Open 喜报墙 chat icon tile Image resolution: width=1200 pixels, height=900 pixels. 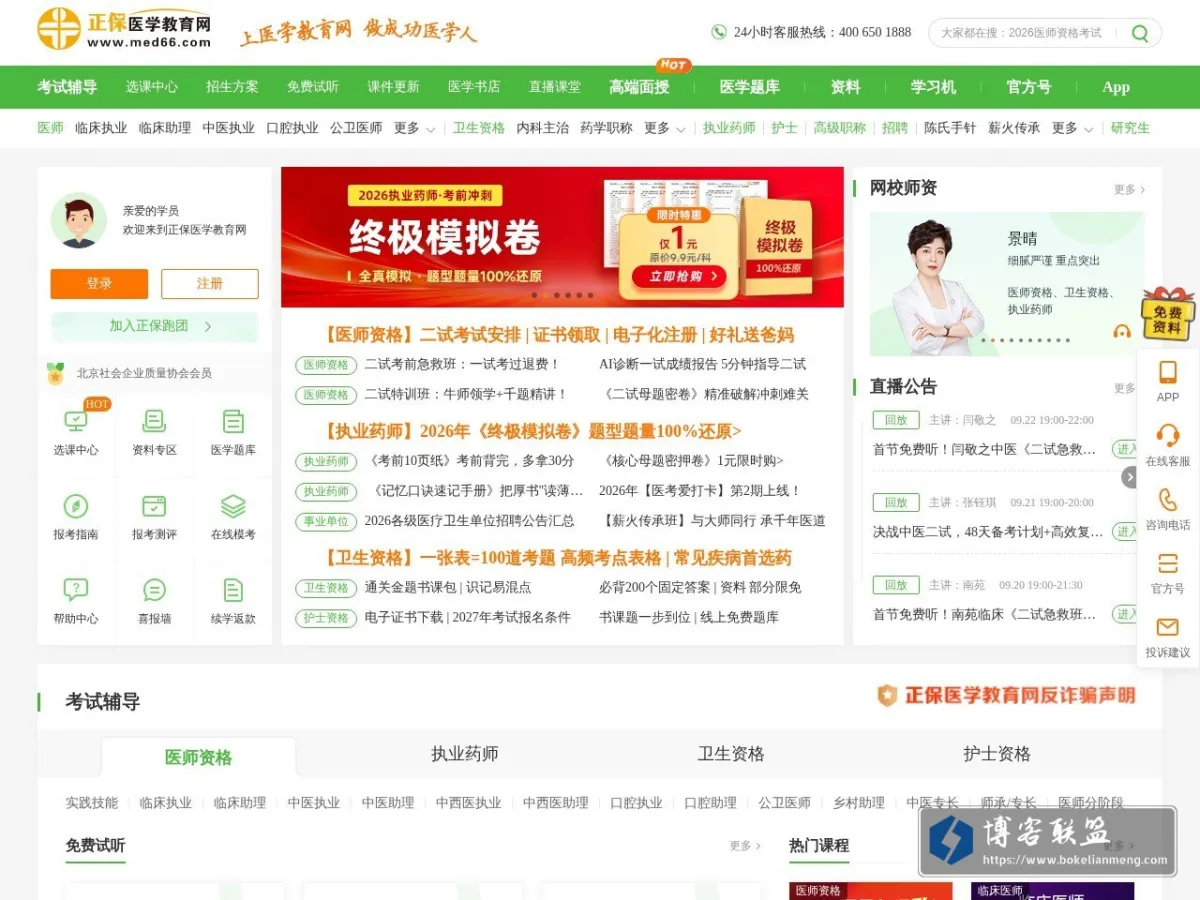154,590
